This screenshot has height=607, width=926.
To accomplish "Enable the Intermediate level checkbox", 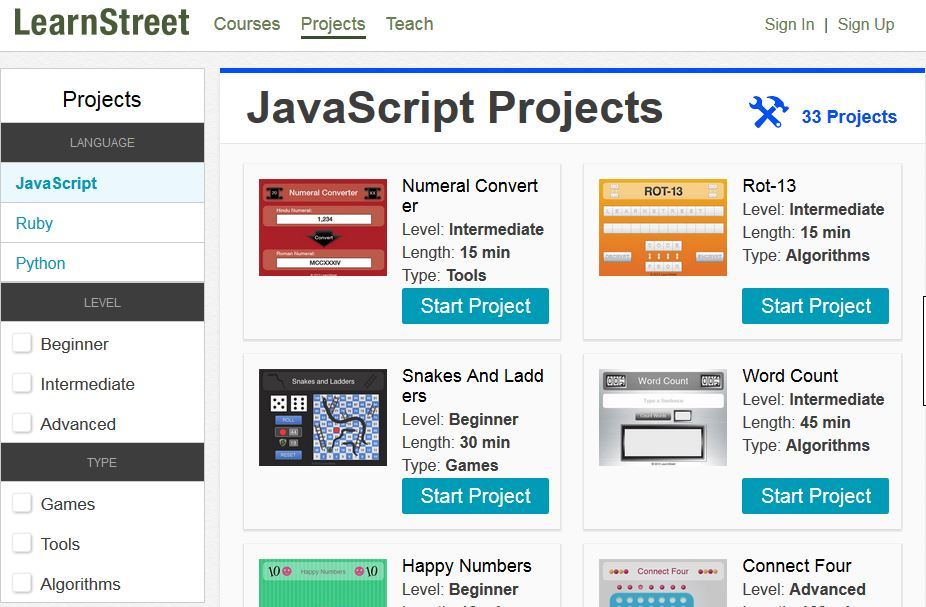I will coord(22,383).
